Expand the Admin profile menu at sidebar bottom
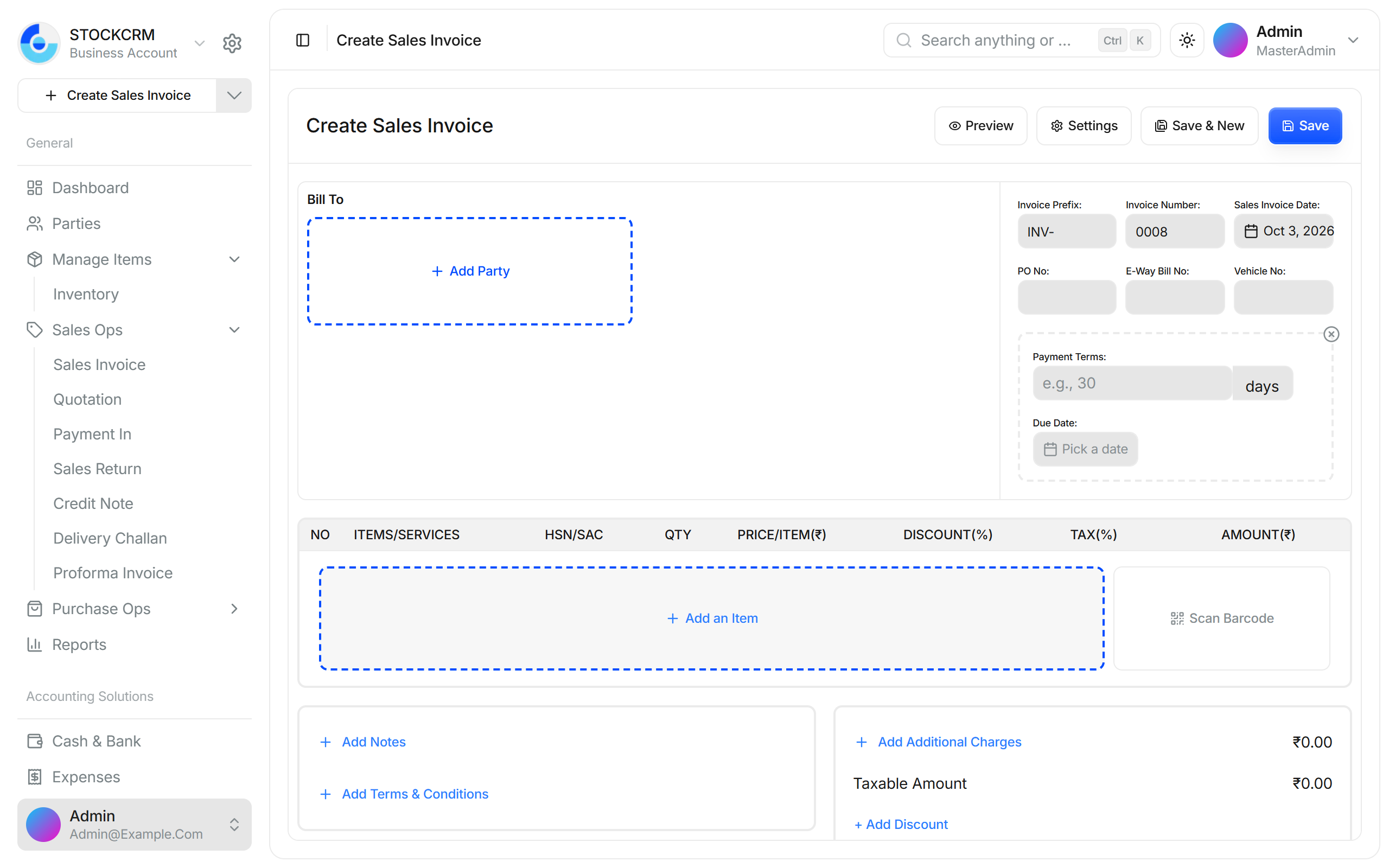 tap(234, 825)
